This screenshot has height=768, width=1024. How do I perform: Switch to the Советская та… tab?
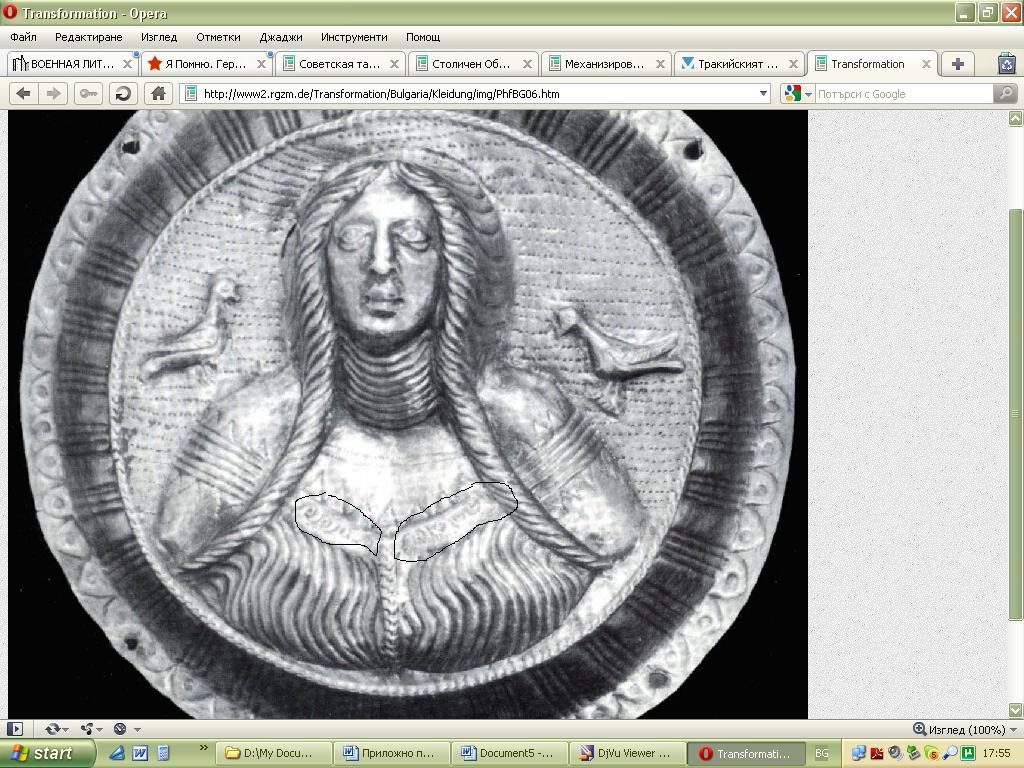(x=340, y=64)
